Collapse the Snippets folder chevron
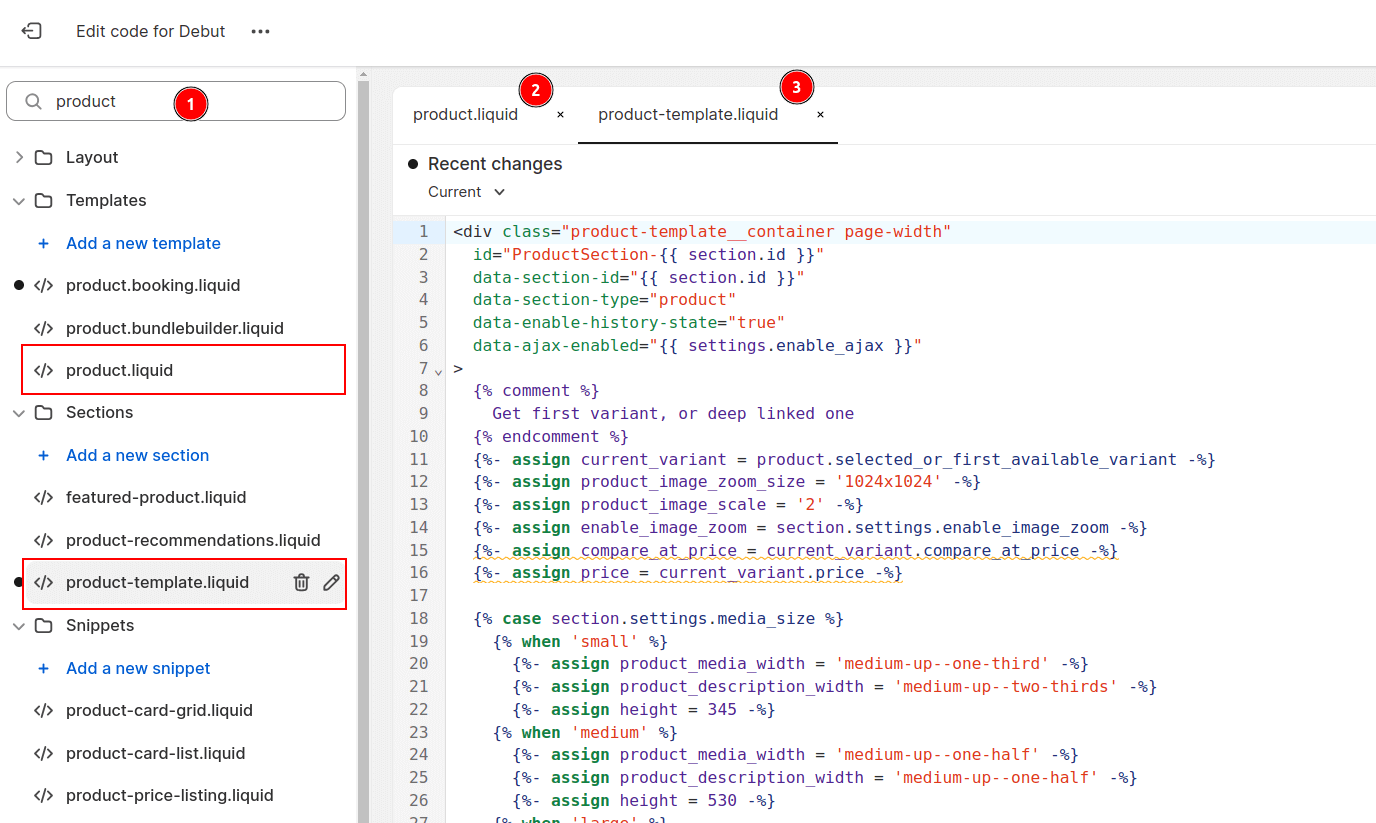Viewport: 1376px width, 823px height. click(19, 625)
